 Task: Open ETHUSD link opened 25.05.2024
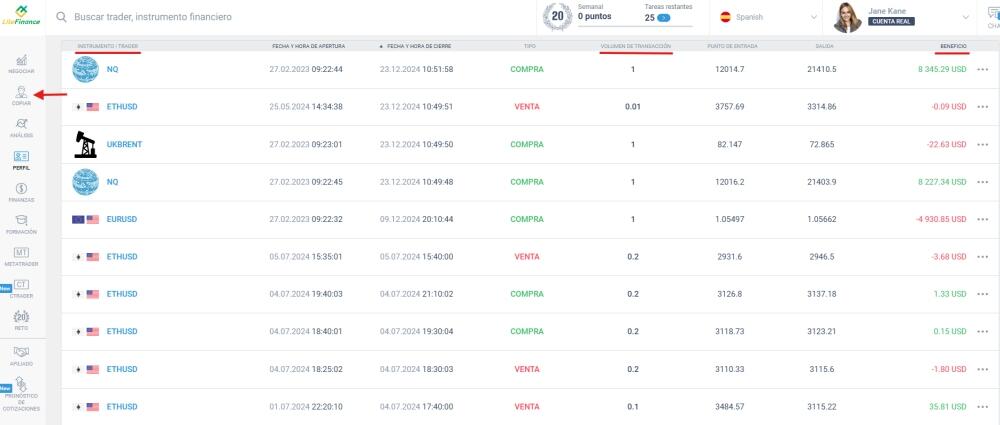[x=122, y=107]
